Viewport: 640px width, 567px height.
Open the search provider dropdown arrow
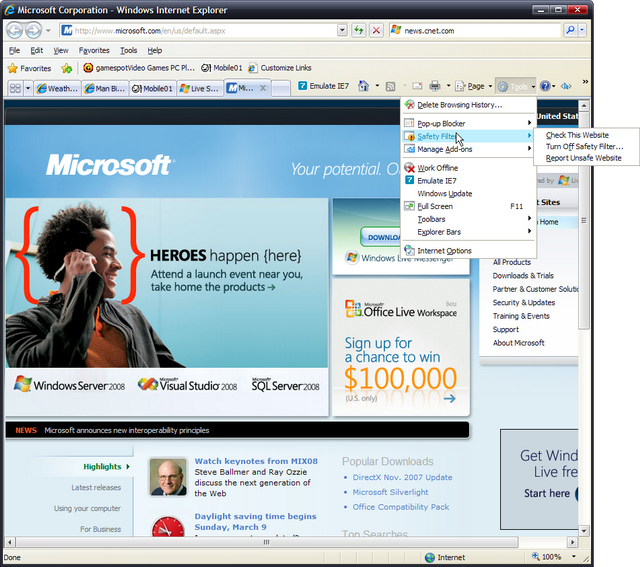tap(582, 30)
